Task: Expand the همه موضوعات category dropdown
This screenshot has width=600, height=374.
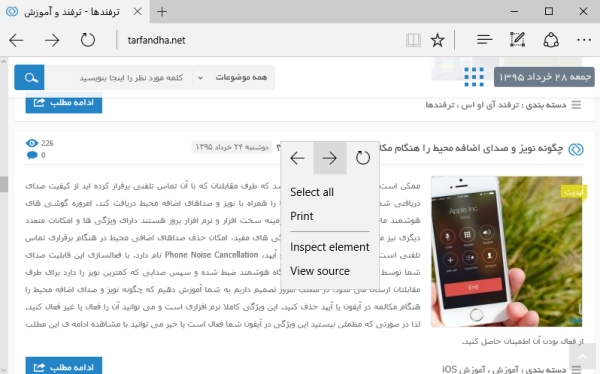Action: (x=233, y=77)
